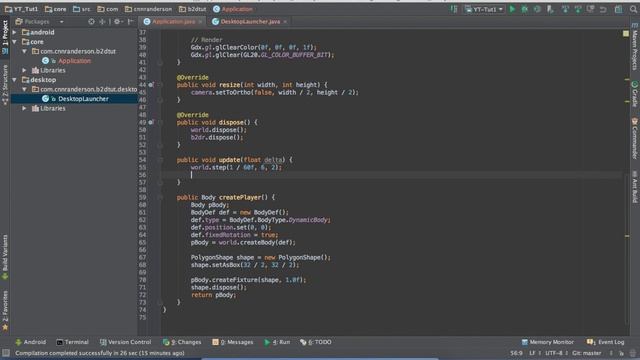
Task: Click tool window toggle icon in status bar corner
Action: pyautogui.click(x=6, y=353)
